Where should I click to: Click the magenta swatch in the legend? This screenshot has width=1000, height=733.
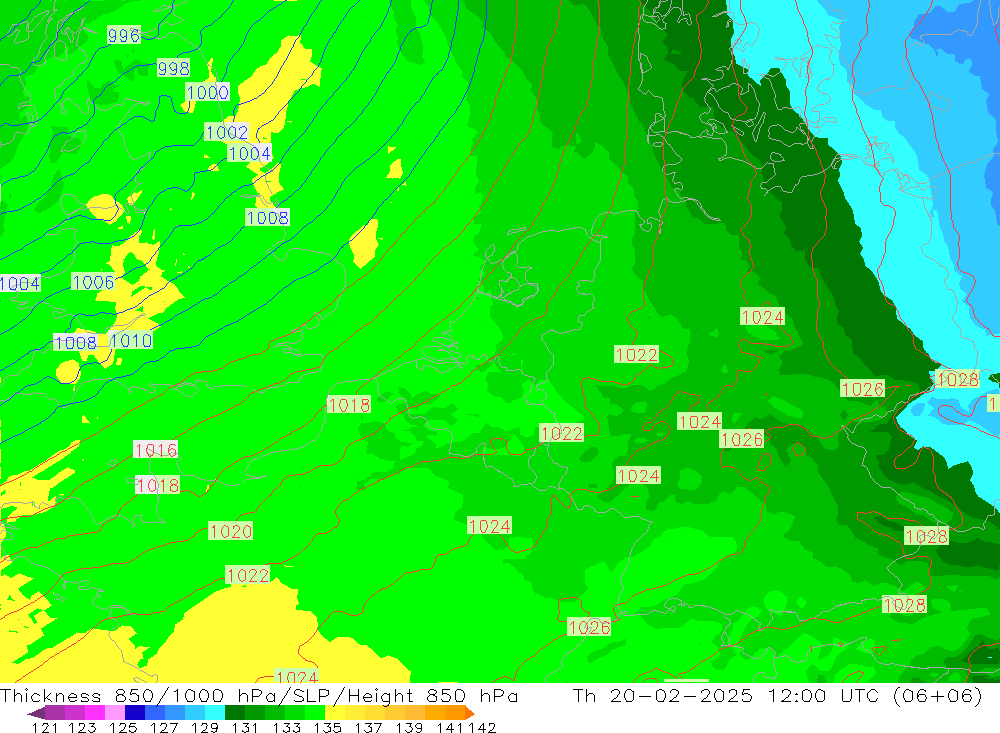click(95, 713)
